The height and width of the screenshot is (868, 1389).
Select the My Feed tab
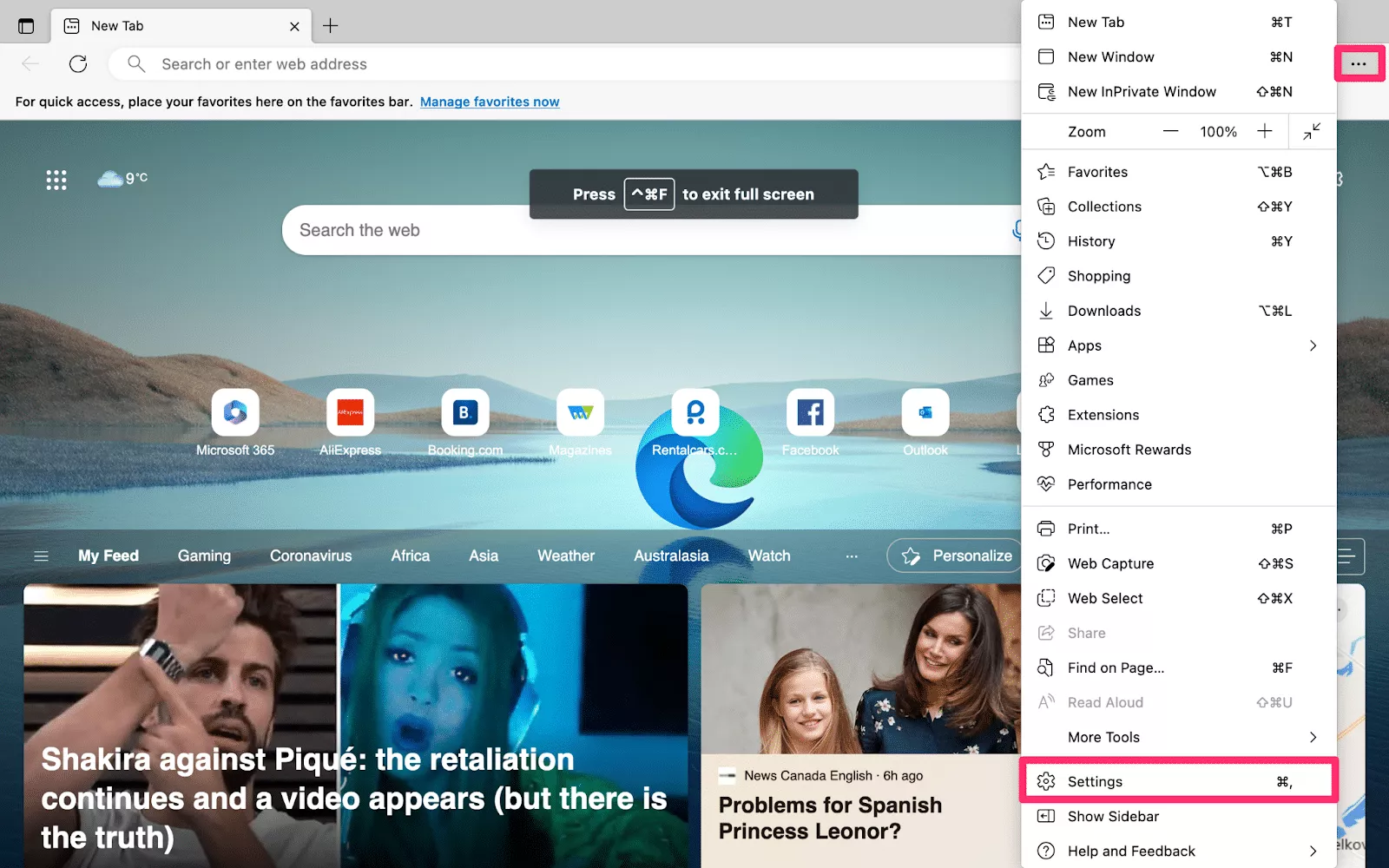(109, 556)
